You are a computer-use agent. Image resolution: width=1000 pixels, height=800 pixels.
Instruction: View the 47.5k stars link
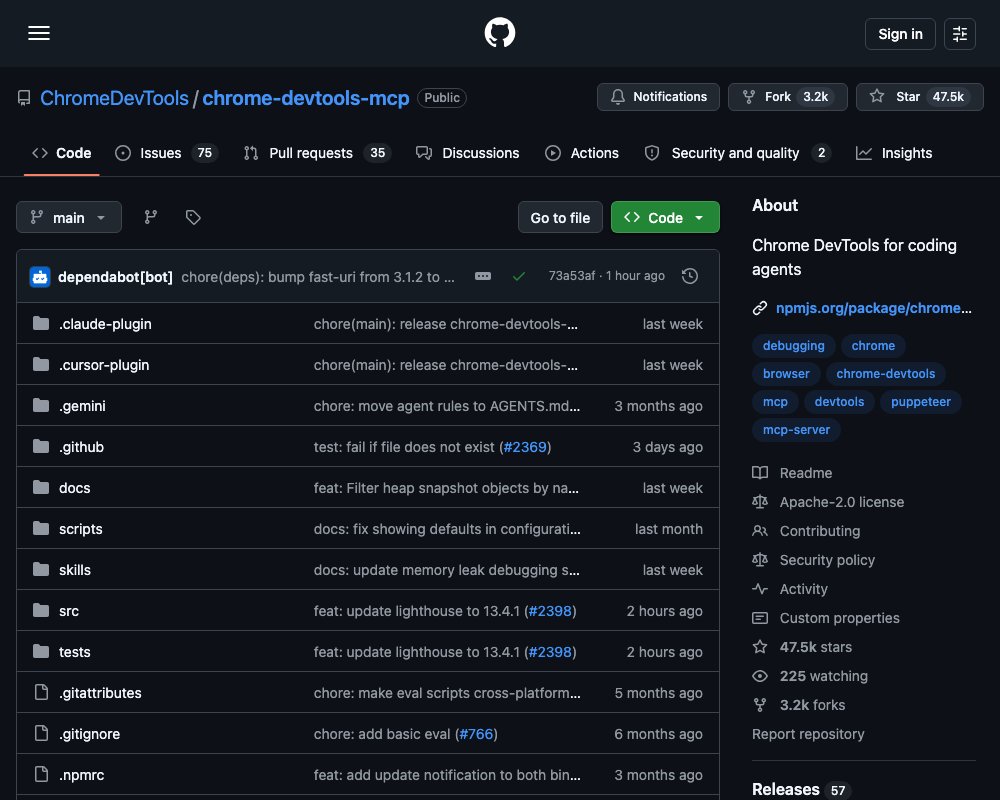[x=802, y=647]
